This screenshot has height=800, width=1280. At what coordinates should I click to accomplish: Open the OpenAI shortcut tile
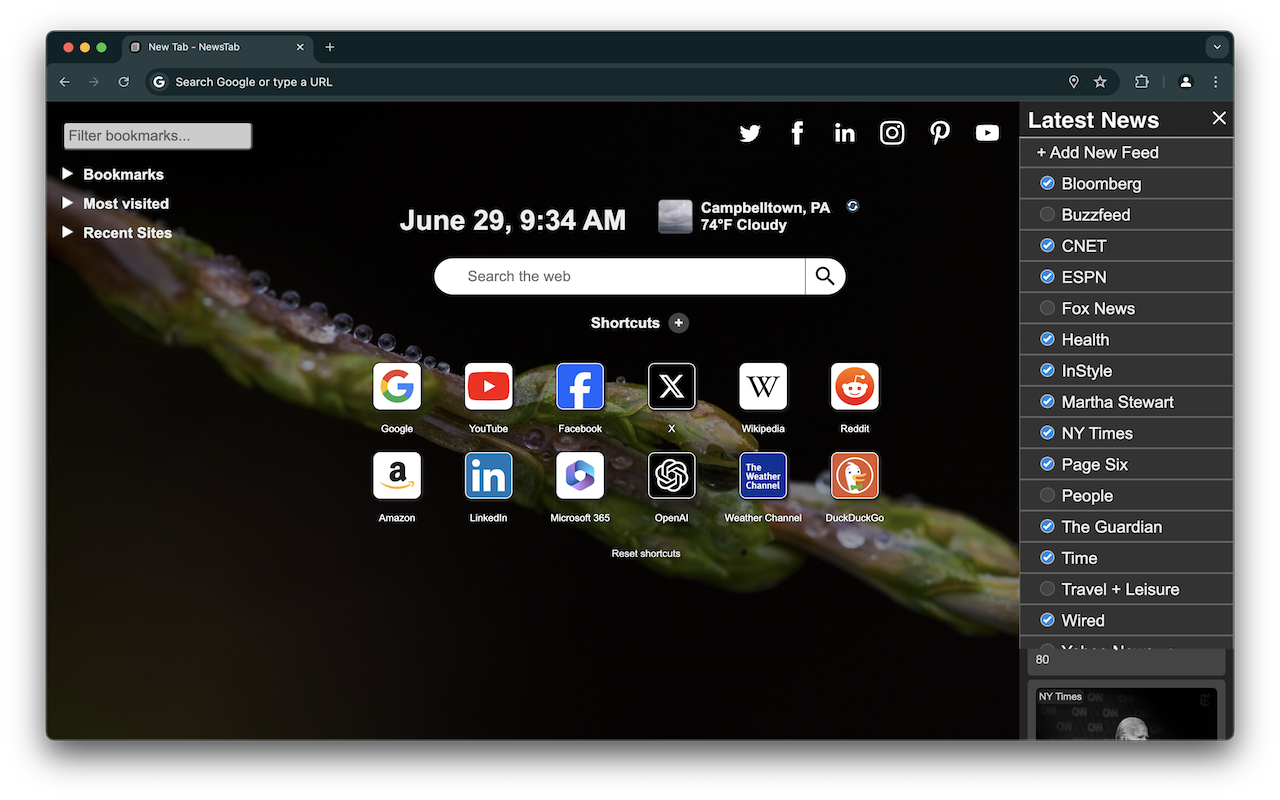[672, 476]
